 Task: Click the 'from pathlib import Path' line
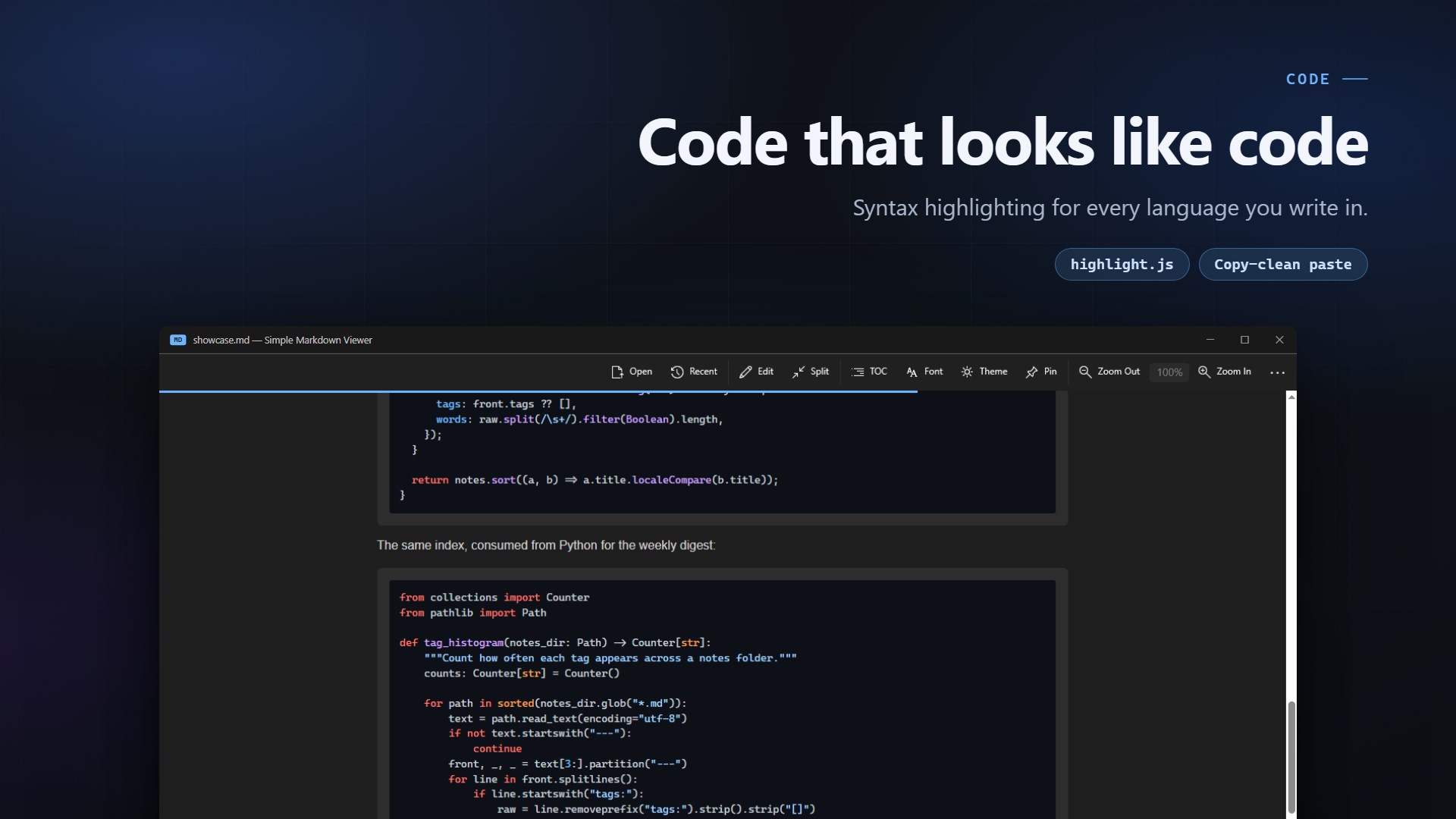(472, 613)
